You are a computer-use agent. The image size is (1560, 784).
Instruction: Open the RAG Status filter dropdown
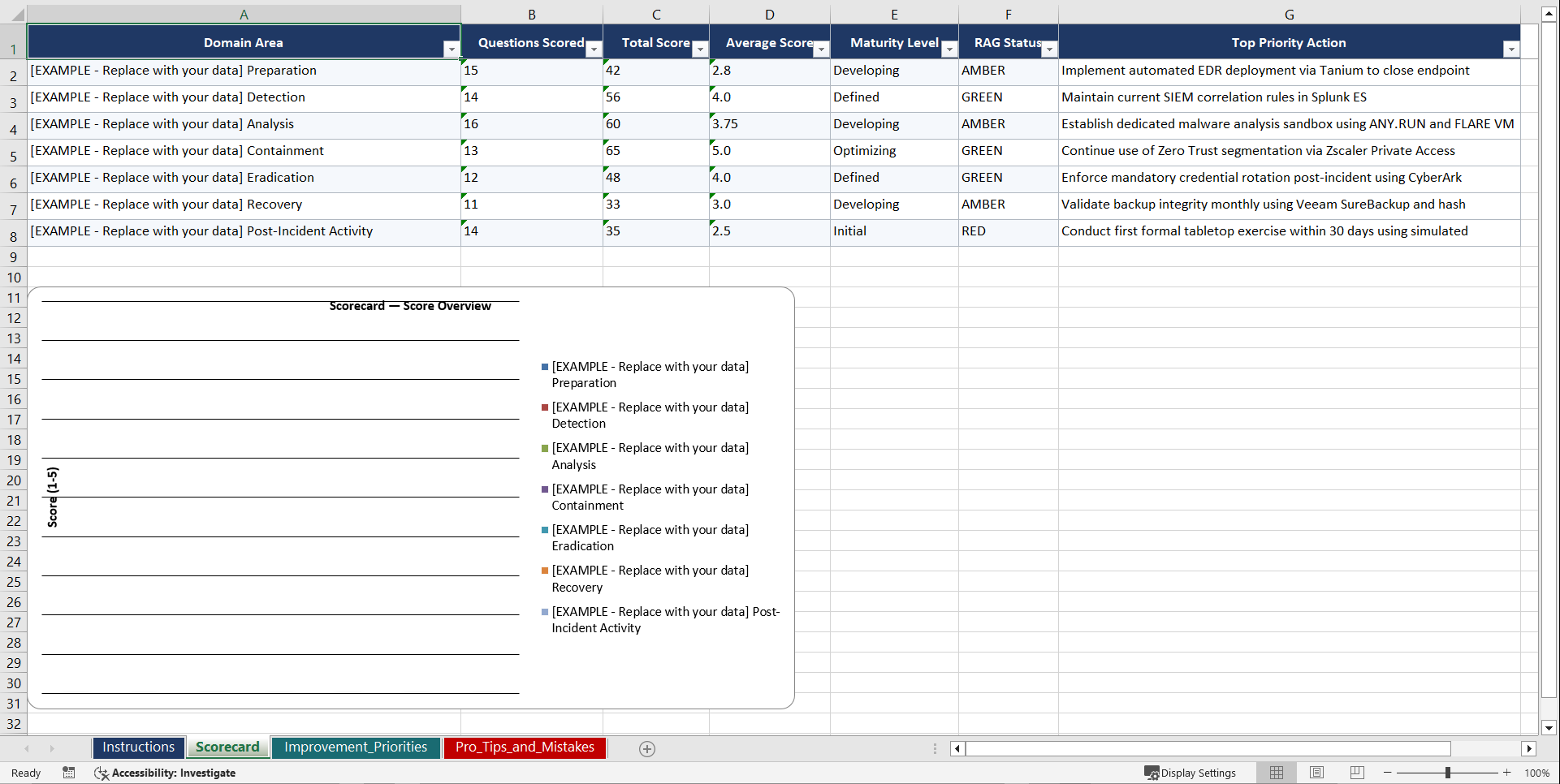point(1049,50)
